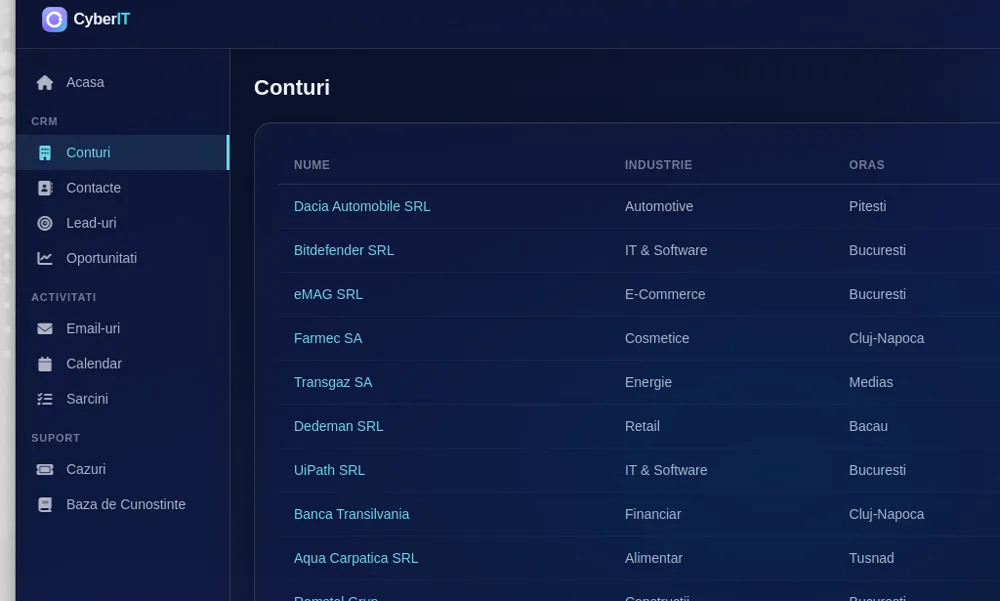Viewport: 1000px width, 601px height.
Task: Click Financiar industry cell
Action: pos(652,514)
